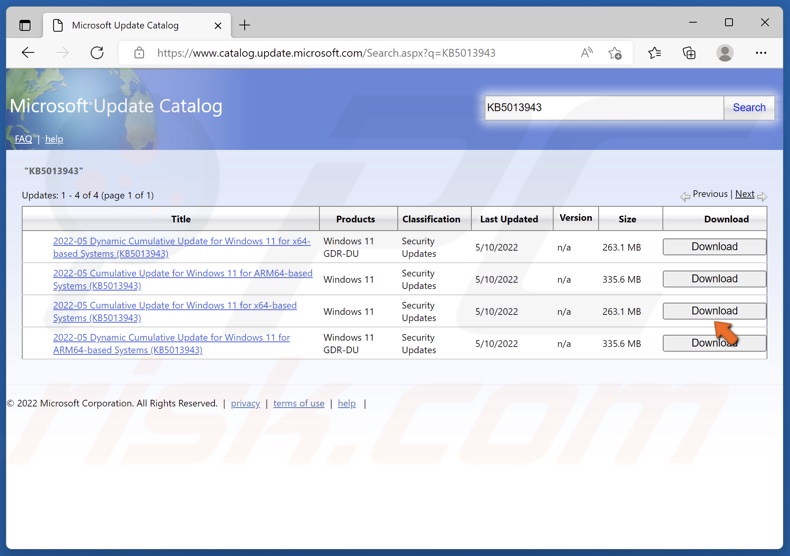
Task: Reload the current page
Action: [x=97, y=53]
